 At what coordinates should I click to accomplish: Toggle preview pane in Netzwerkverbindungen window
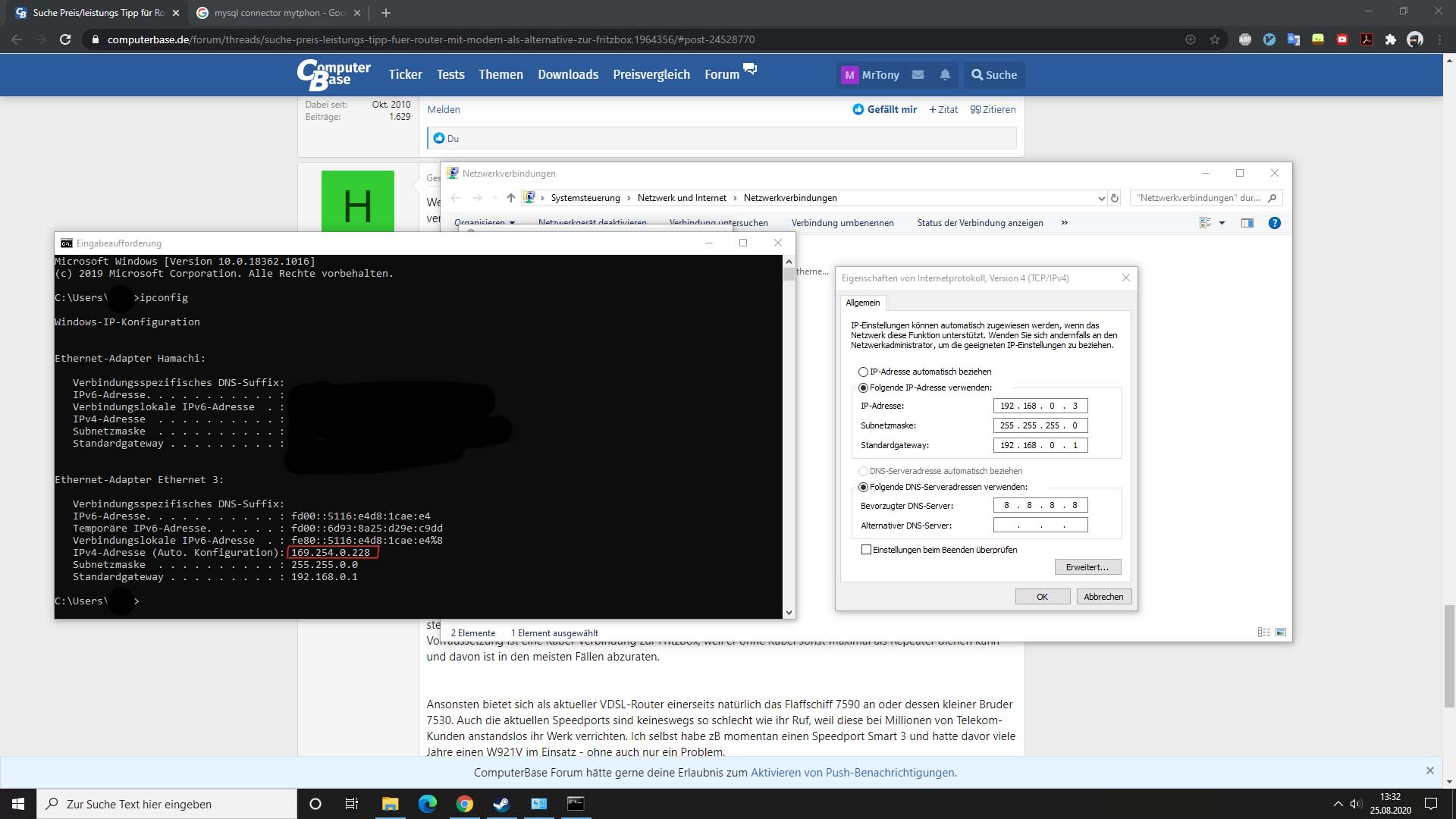[1247, 223]
